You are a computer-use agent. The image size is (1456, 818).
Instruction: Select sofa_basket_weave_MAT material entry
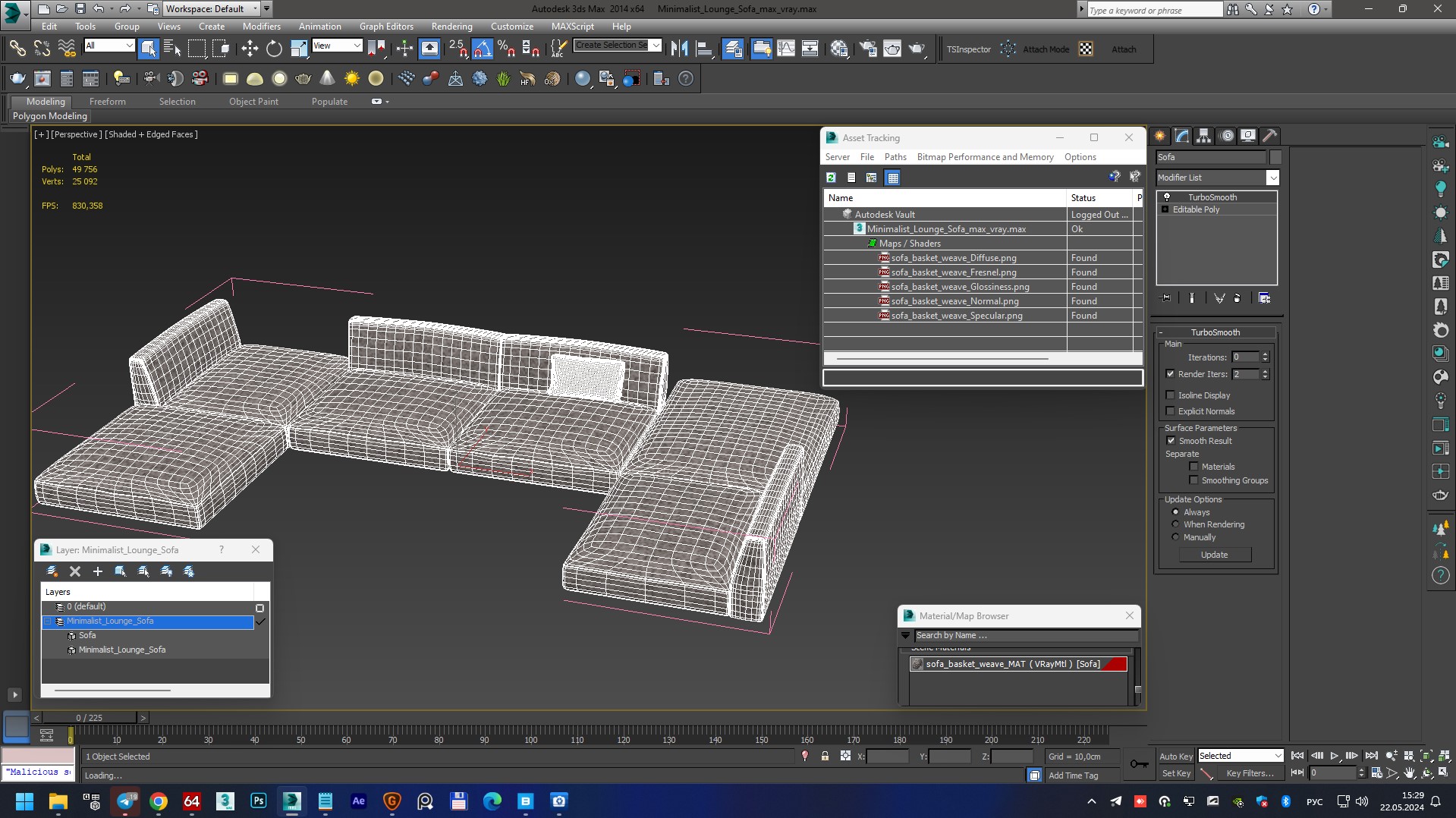pos(1018,664)
